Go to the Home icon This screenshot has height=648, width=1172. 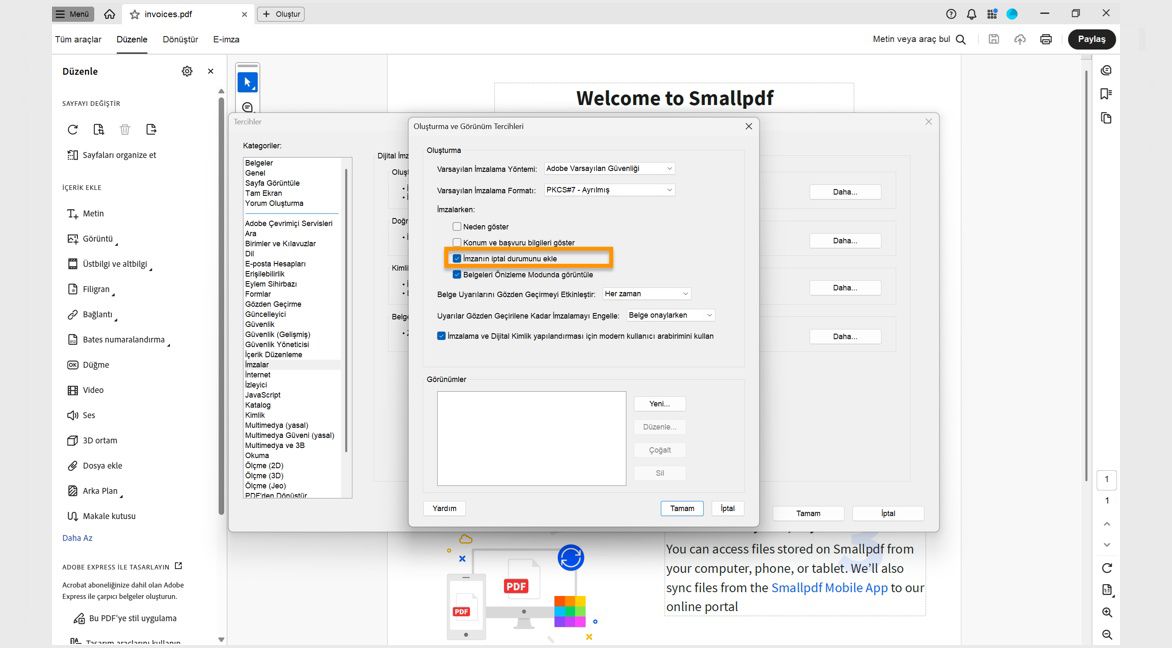click(x=110, y=14)
